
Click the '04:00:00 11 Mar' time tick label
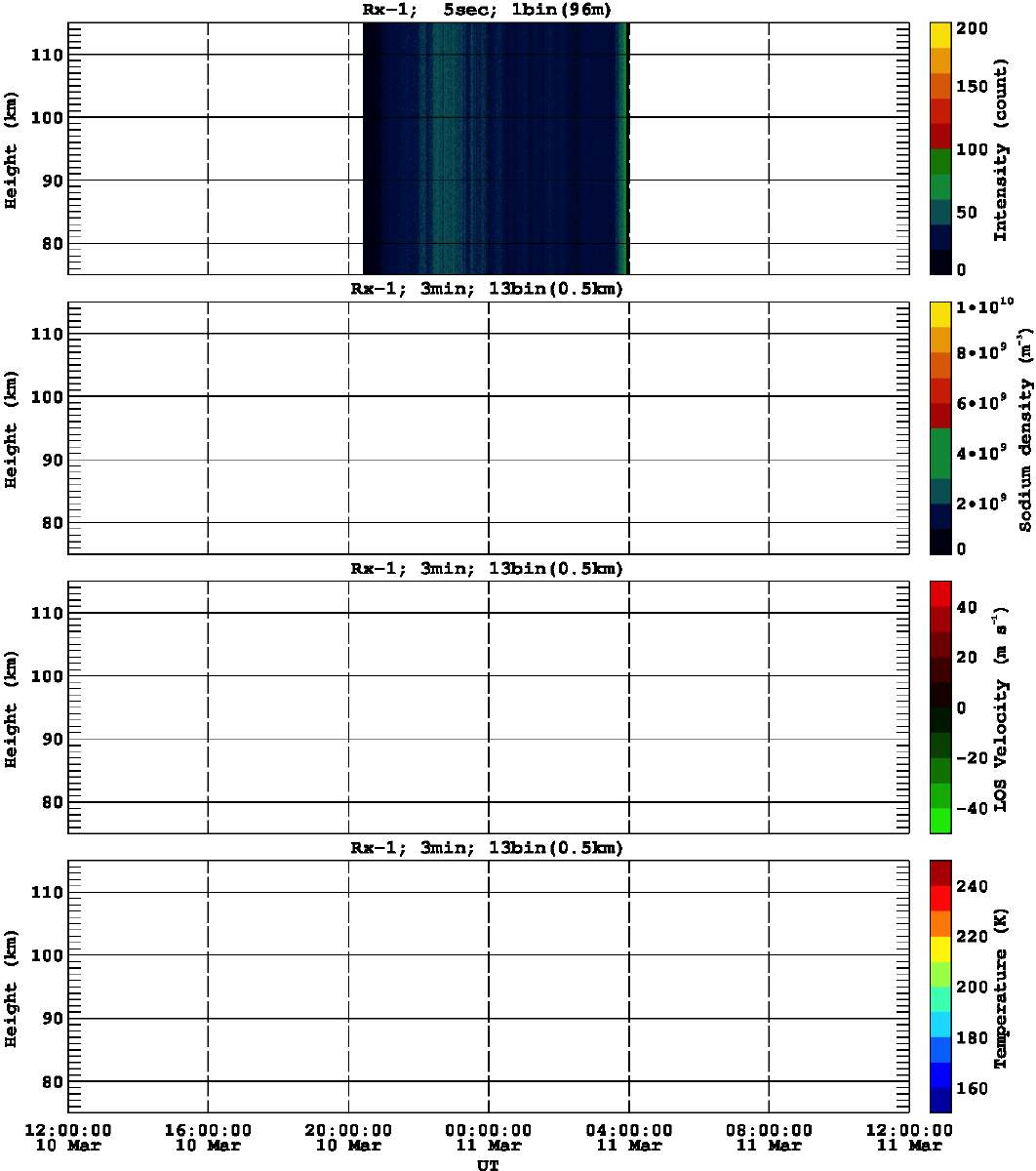pos(629,1137)
